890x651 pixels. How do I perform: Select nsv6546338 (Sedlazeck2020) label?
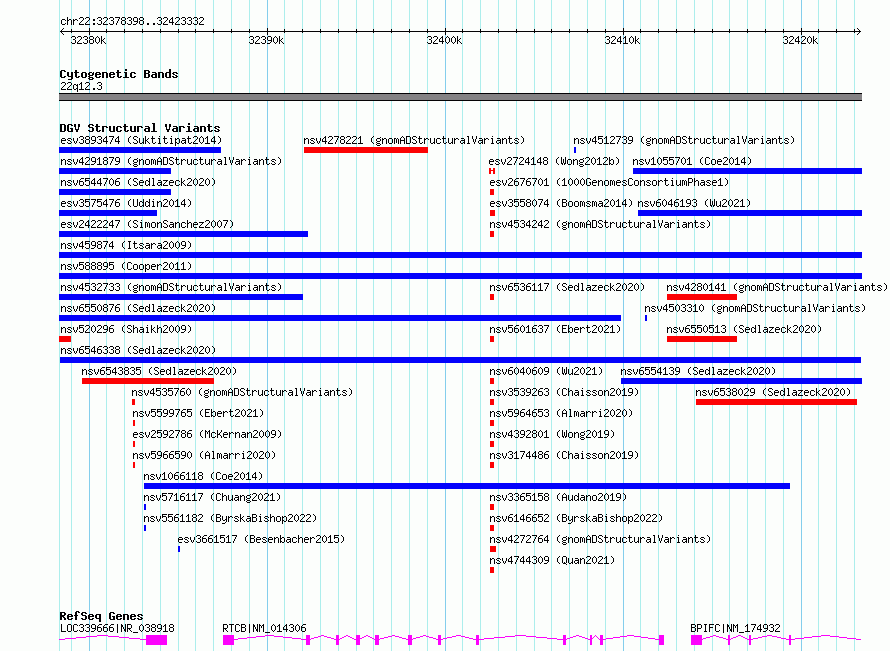point(138,350)
